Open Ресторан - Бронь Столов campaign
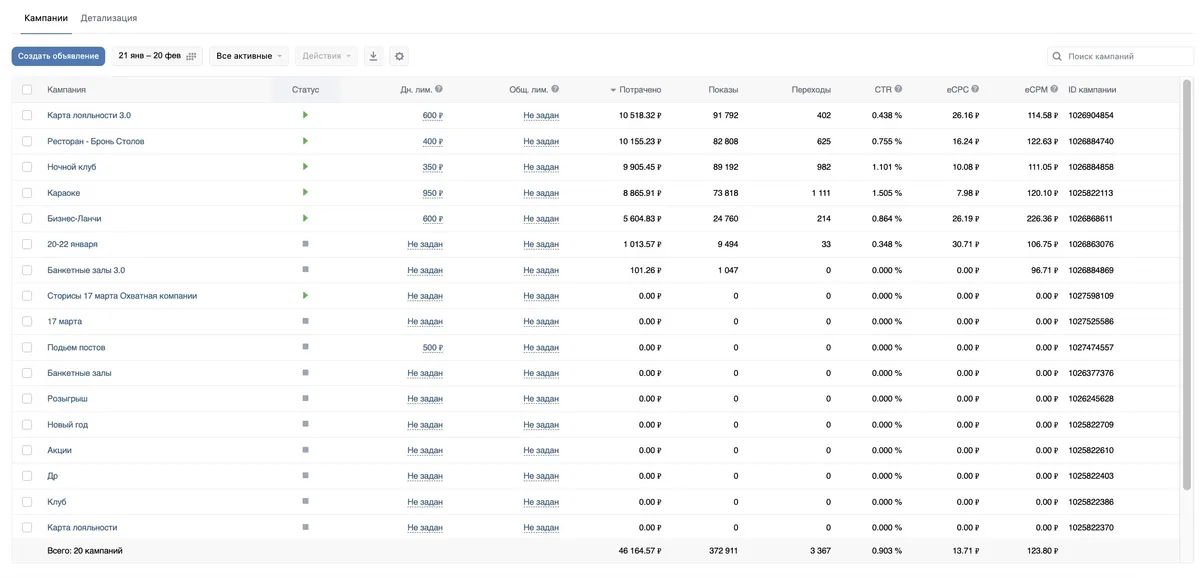Screen dimensions: 1200x578 96,142
